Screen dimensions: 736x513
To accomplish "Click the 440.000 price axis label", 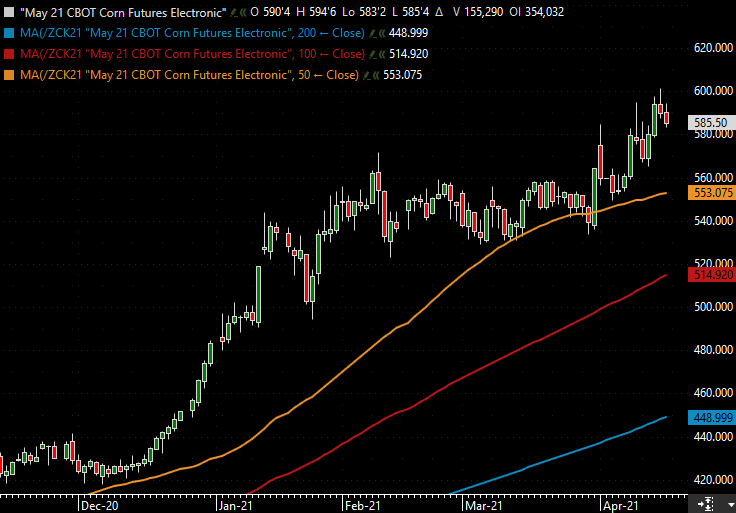I will click(713, 437).
